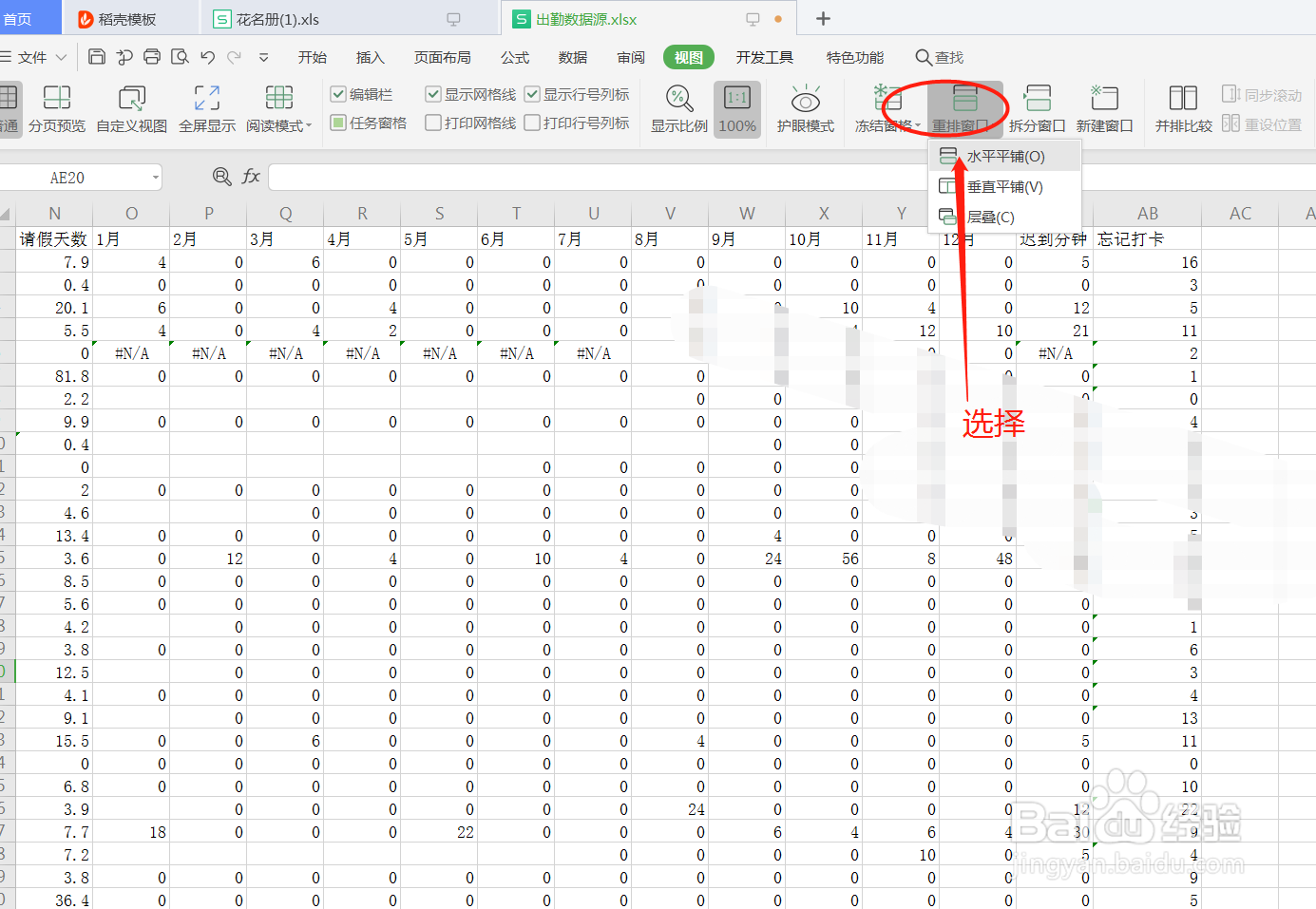This screenshot has height=909, width=1316.
Task: Open the 页面布局 ribbon tab
Action: point(443,58)
